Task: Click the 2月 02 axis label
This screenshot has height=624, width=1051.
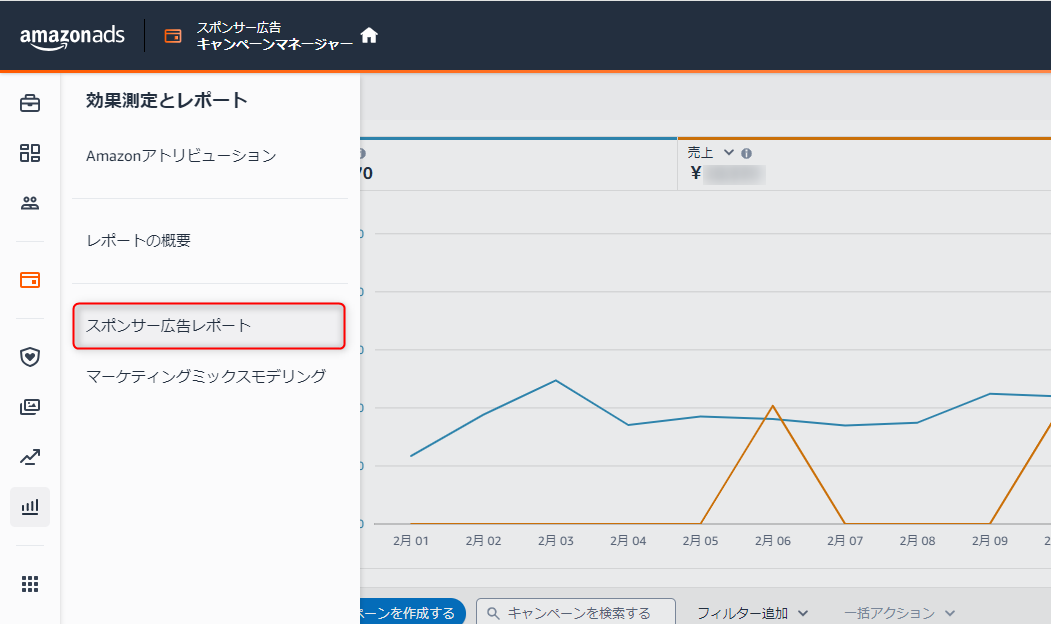Action: click(x=483, y=541)
